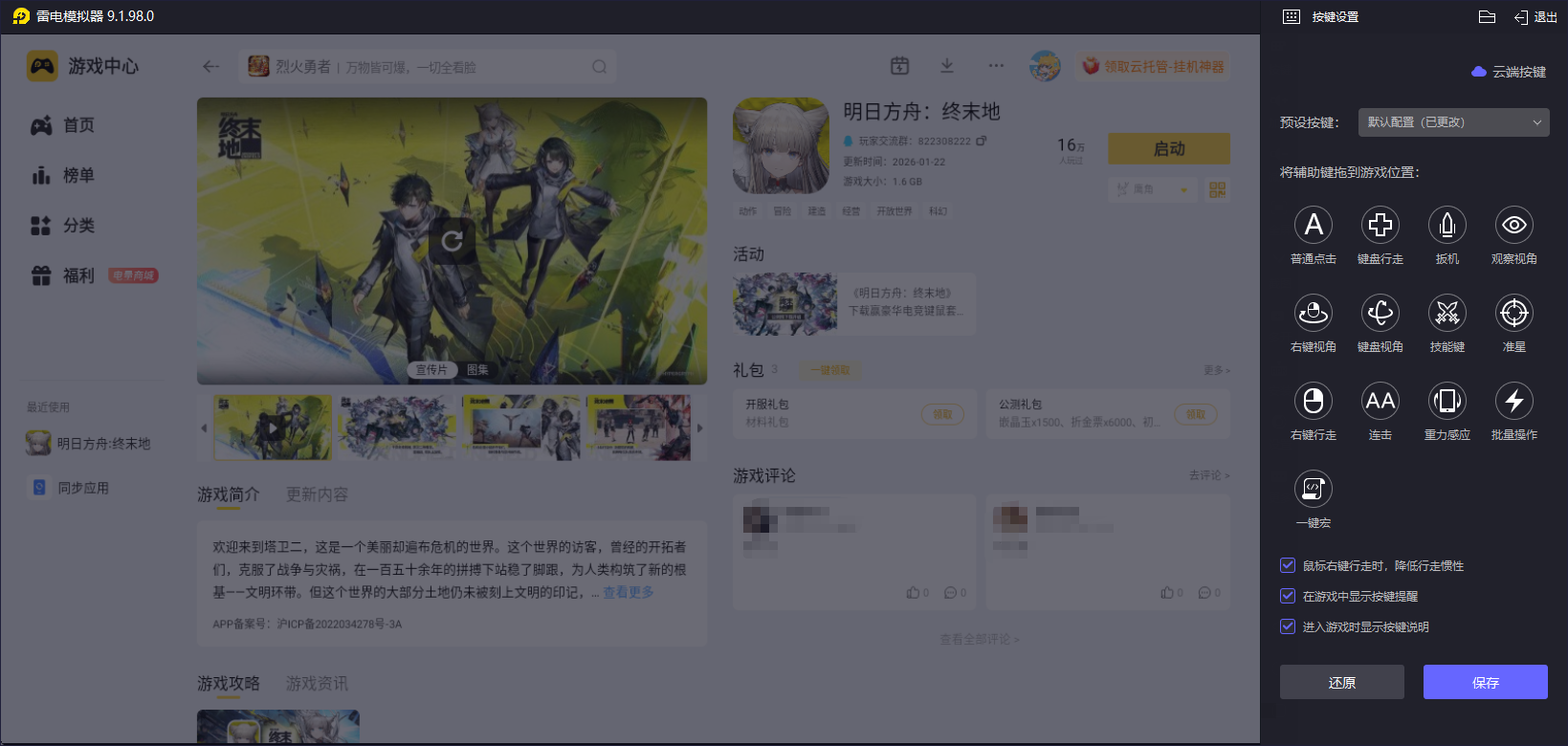1568x746 pixels.
Task: Open the 预设按键 preset dropdown
Action: (x=1453, y=122)
